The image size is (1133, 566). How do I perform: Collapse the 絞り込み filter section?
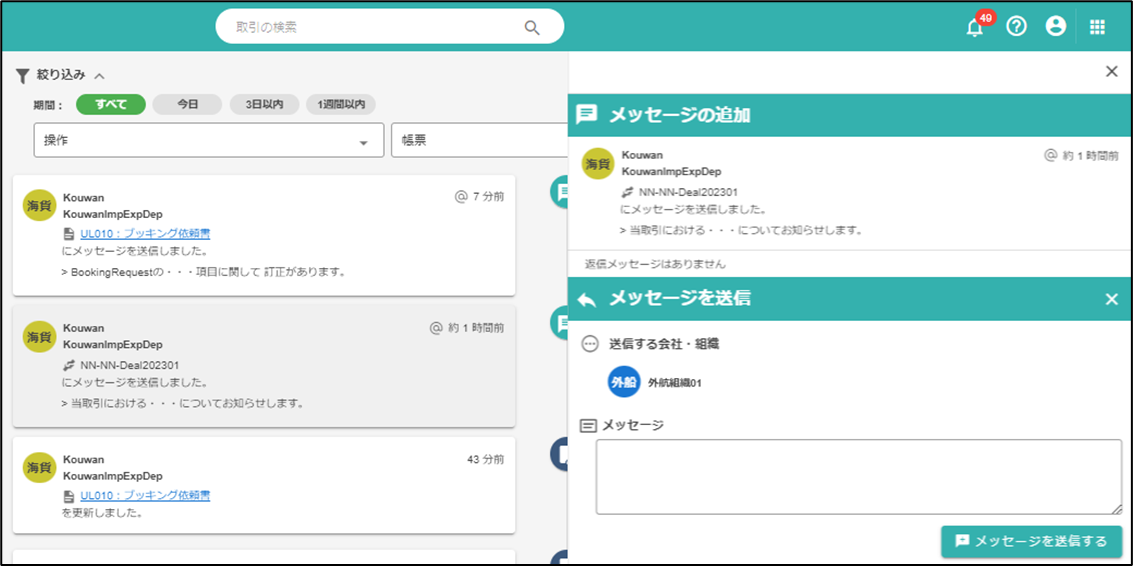[x=99, y=75]
